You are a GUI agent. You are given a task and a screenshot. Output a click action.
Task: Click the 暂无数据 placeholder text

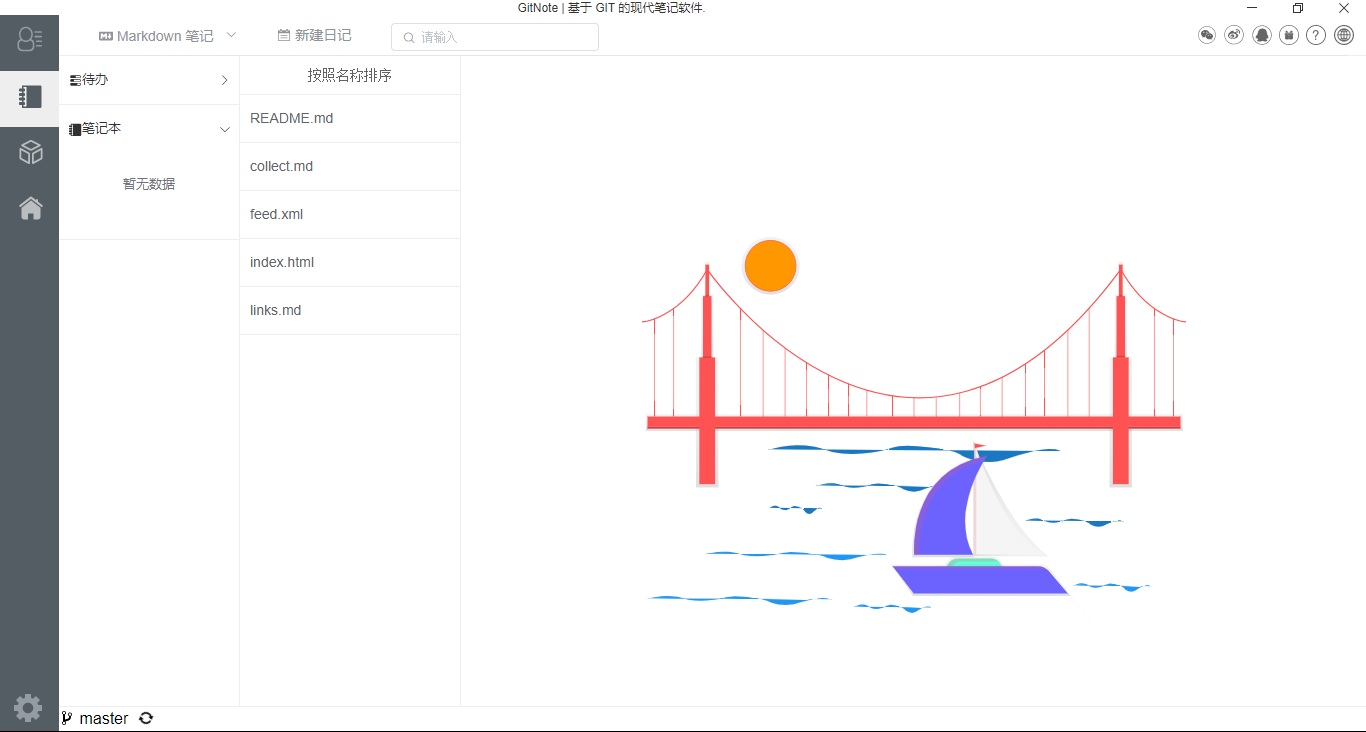pos(149,184)
